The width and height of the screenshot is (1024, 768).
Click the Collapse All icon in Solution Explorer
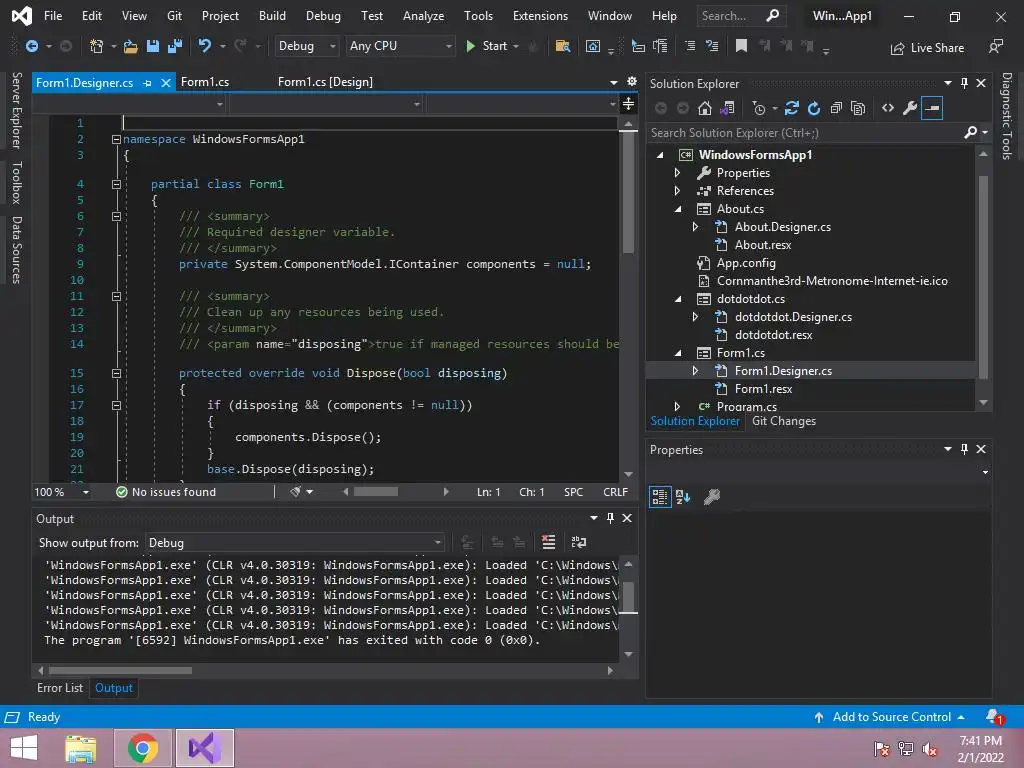pos(836,108)
